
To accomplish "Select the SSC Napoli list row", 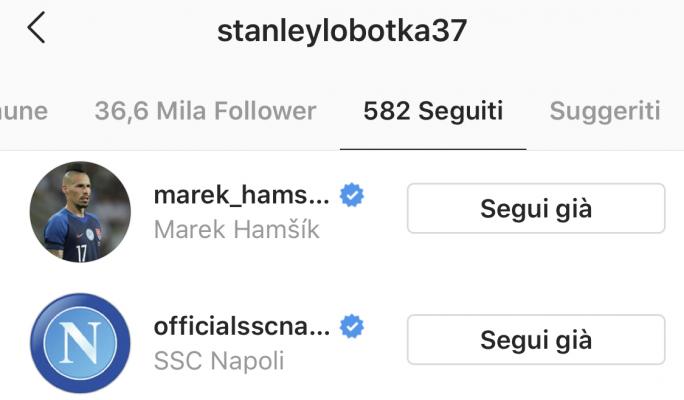I will click(x=342, y=343).
